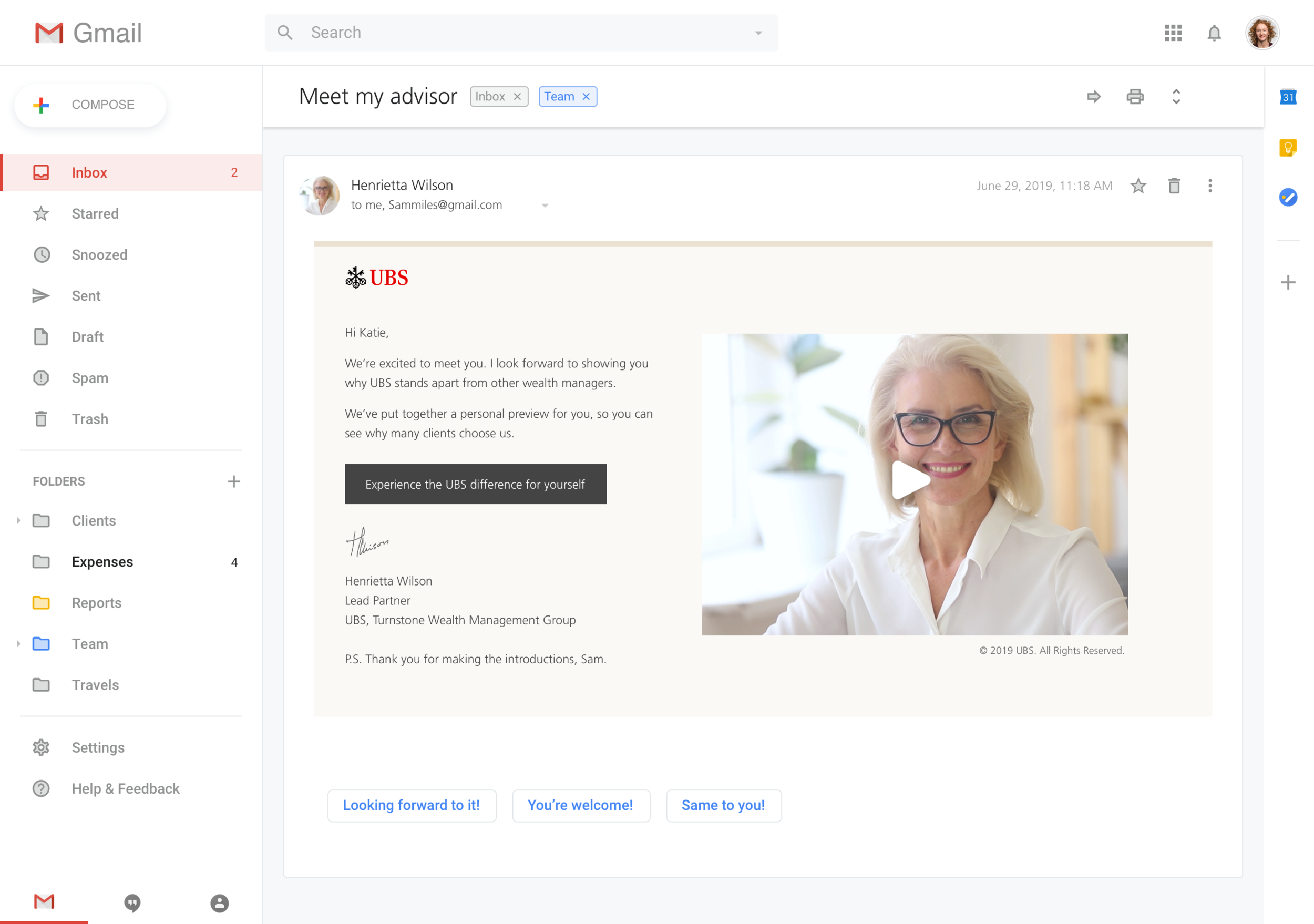Viewport: 1314px width, 924px height.
Task: Open the Google Keep side panel
Action: click(x=1288, y=148)
